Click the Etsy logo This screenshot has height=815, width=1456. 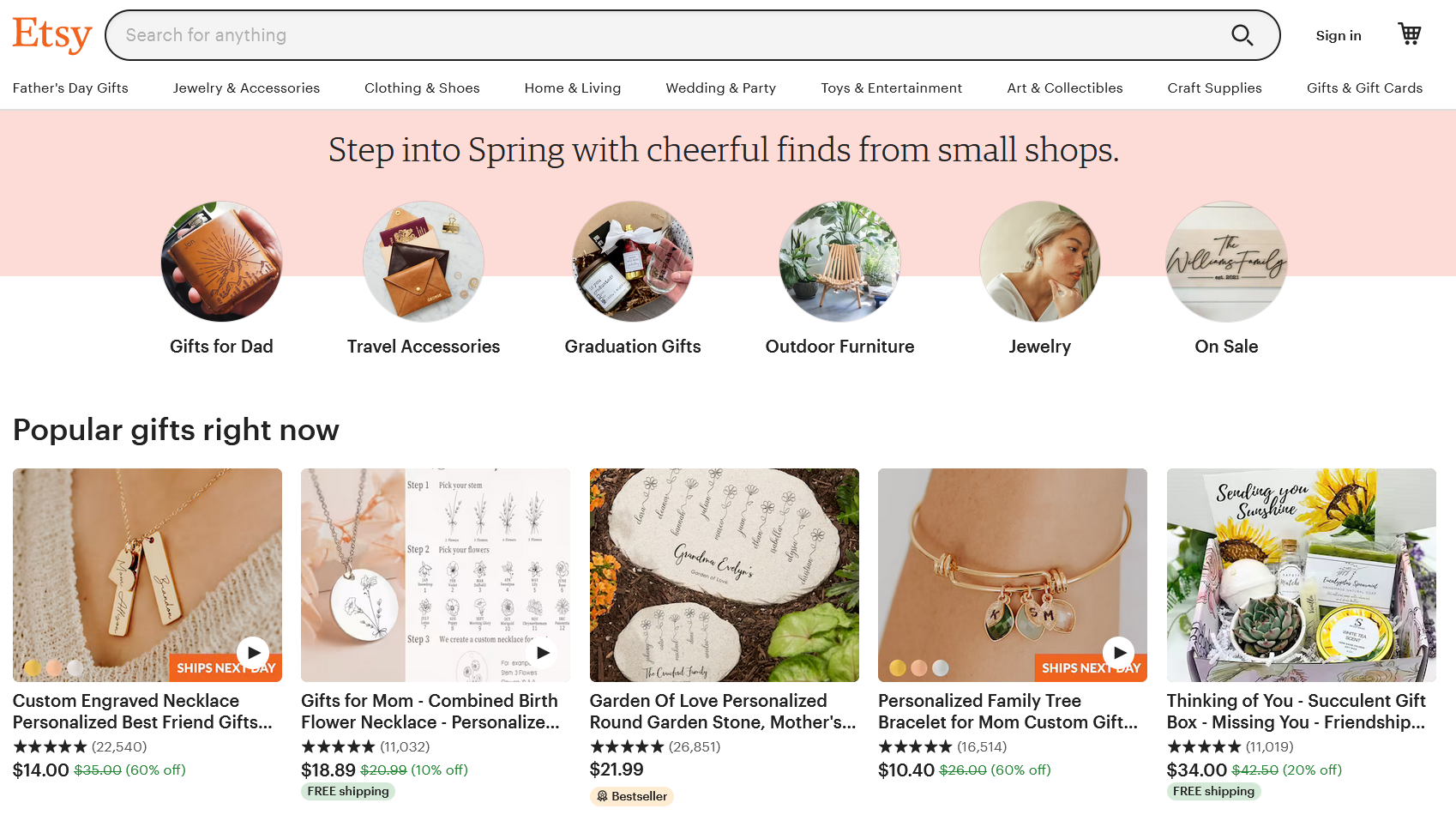[x=51, y=34]
